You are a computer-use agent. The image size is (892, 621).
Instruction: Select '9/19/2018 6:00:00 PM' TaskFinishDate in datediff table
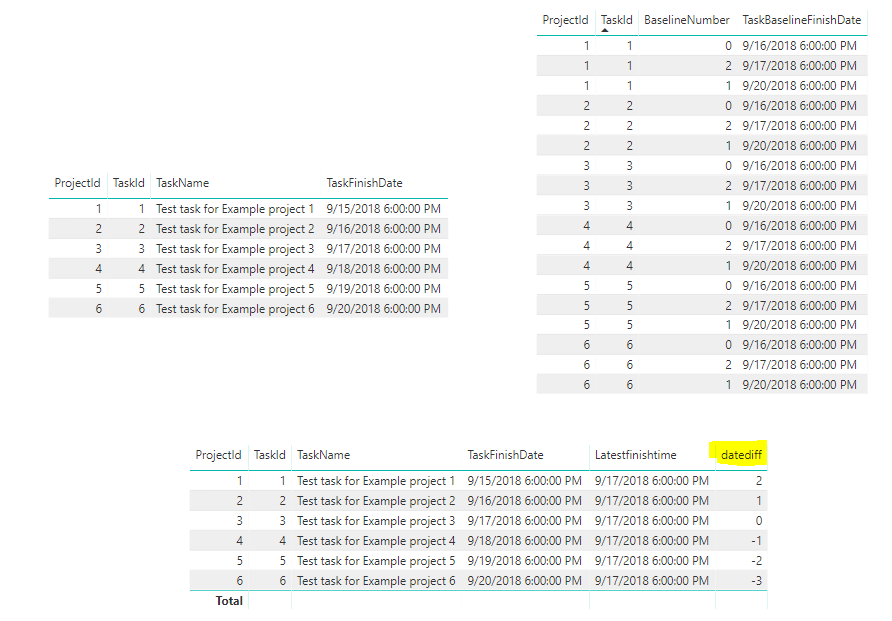525,561
